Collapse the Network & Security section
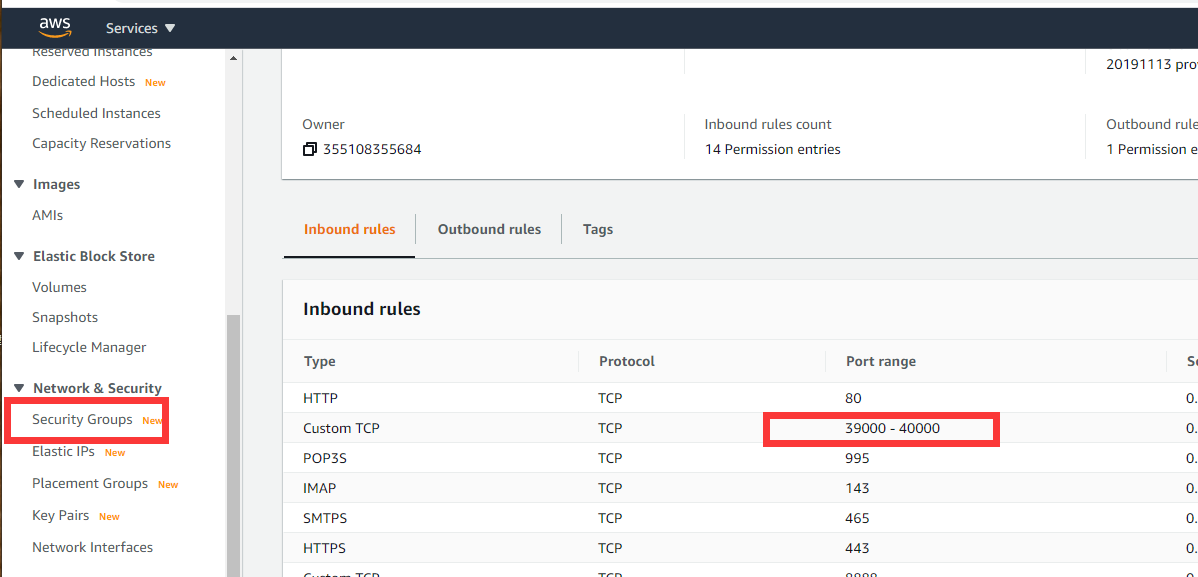1198x577 pixels. click(x=19, y=388)
